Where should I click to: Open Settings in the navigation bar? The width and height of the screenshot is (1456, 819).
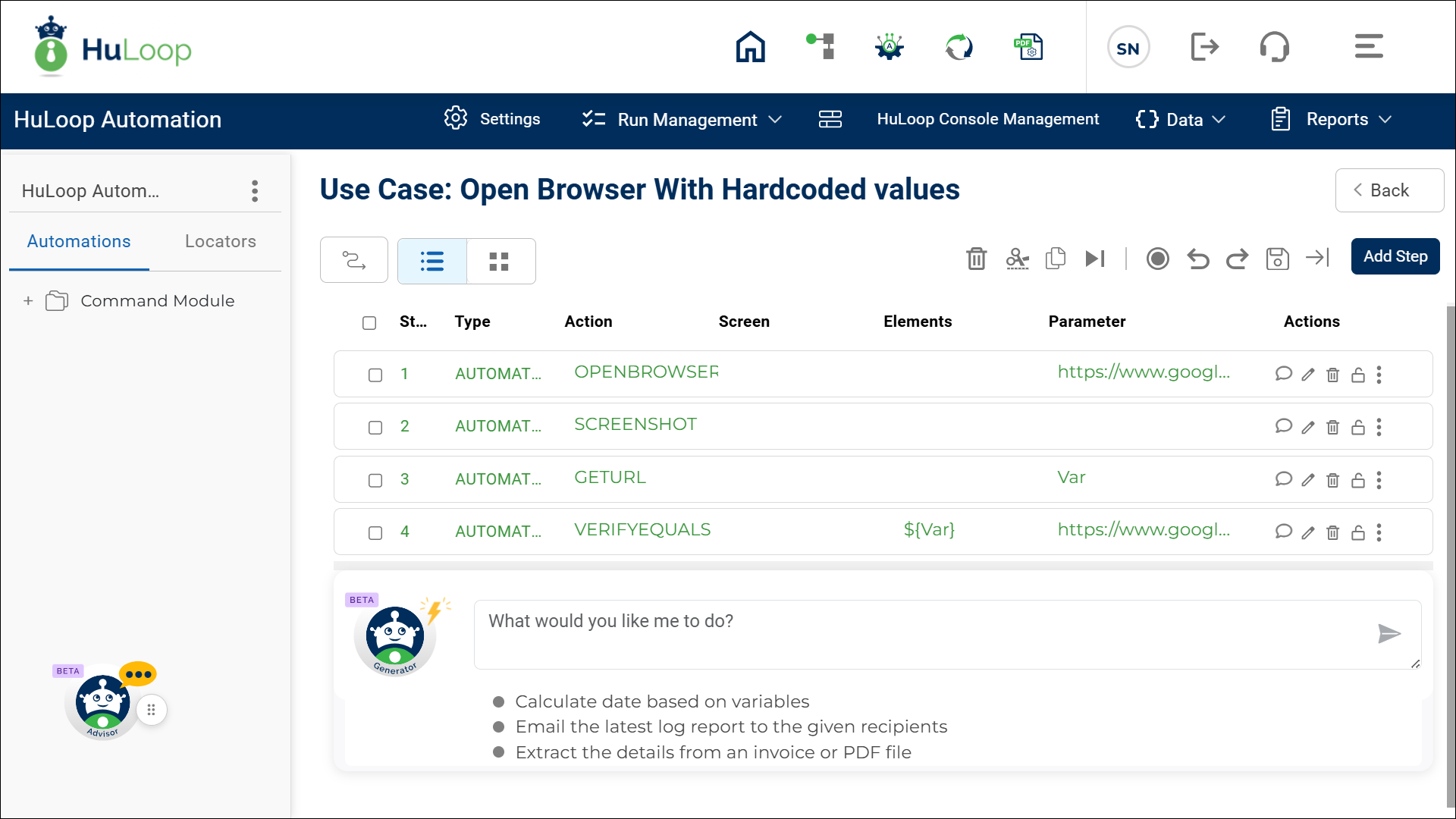click(492, 119)
